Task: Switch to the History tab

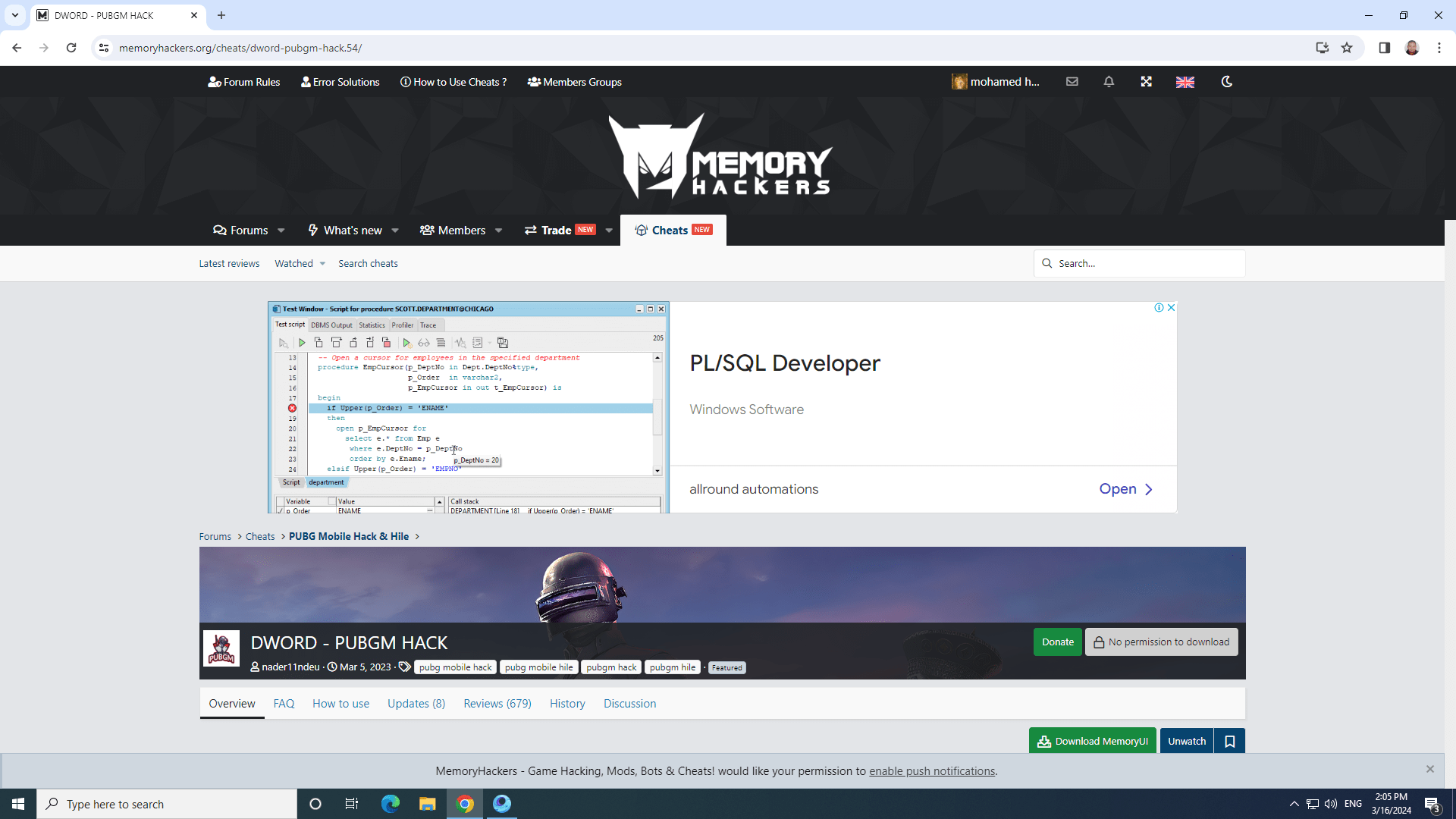Action: tap(567, 704)
